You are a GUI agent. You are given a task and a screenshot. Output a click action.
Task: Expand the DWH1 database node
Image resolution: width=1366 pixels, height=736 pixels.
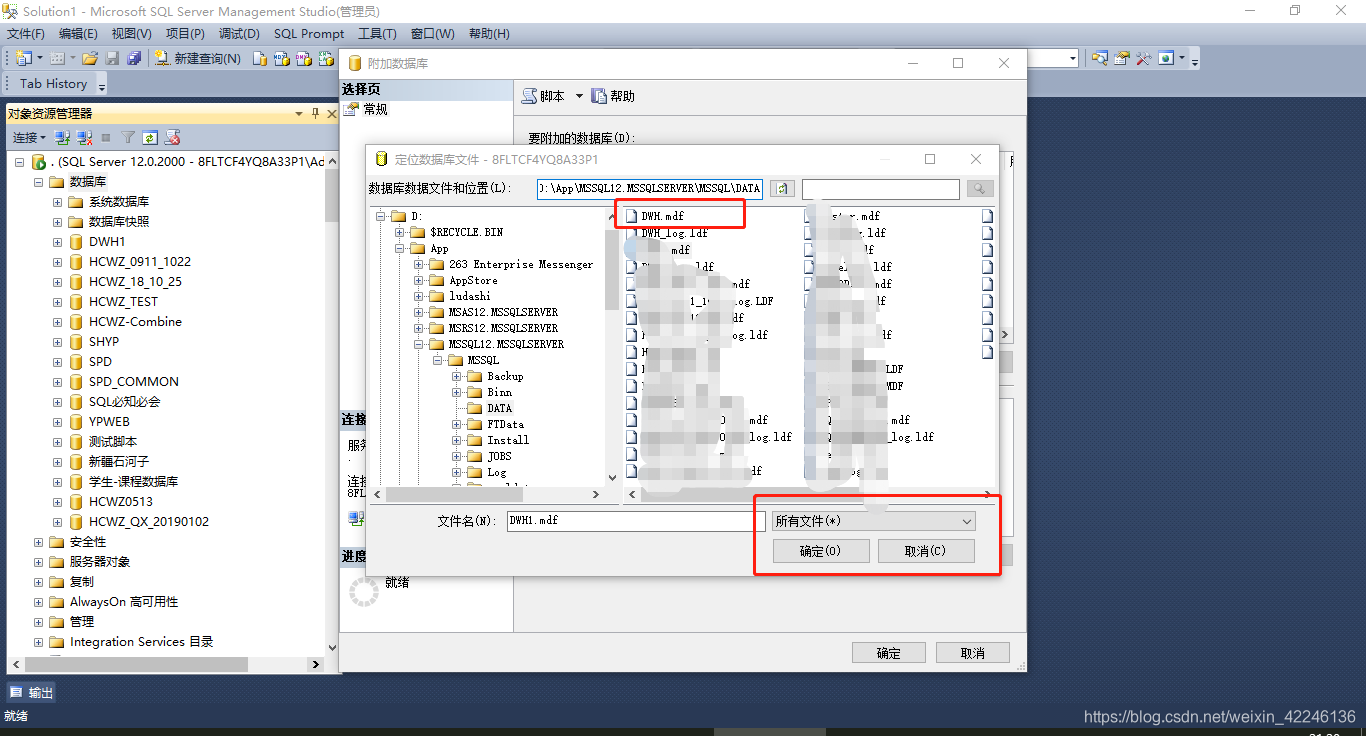(57, 242)
